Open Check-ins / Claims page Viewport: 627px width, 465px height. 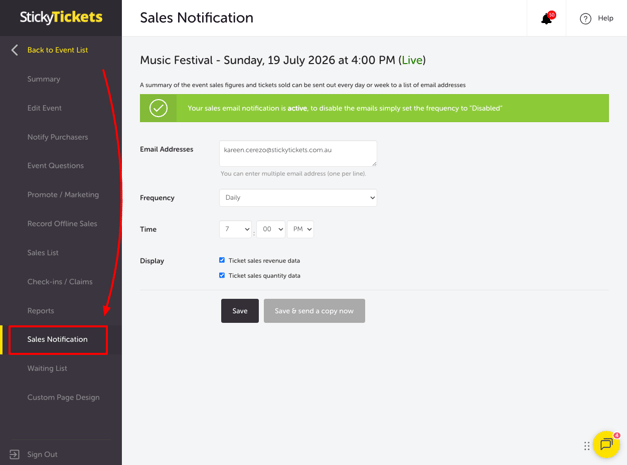click(60, 282)
